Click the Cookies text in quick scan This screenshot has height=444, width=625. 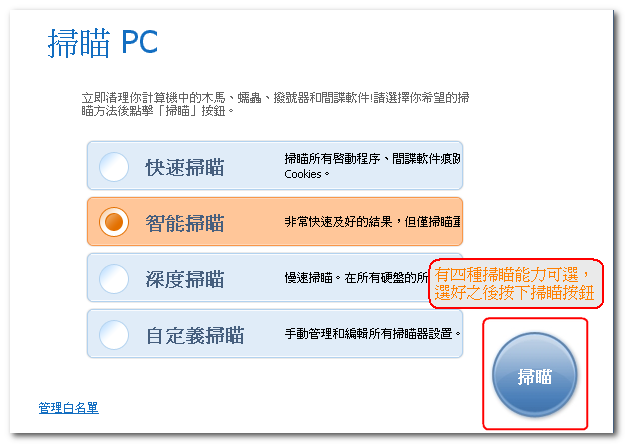307,174
